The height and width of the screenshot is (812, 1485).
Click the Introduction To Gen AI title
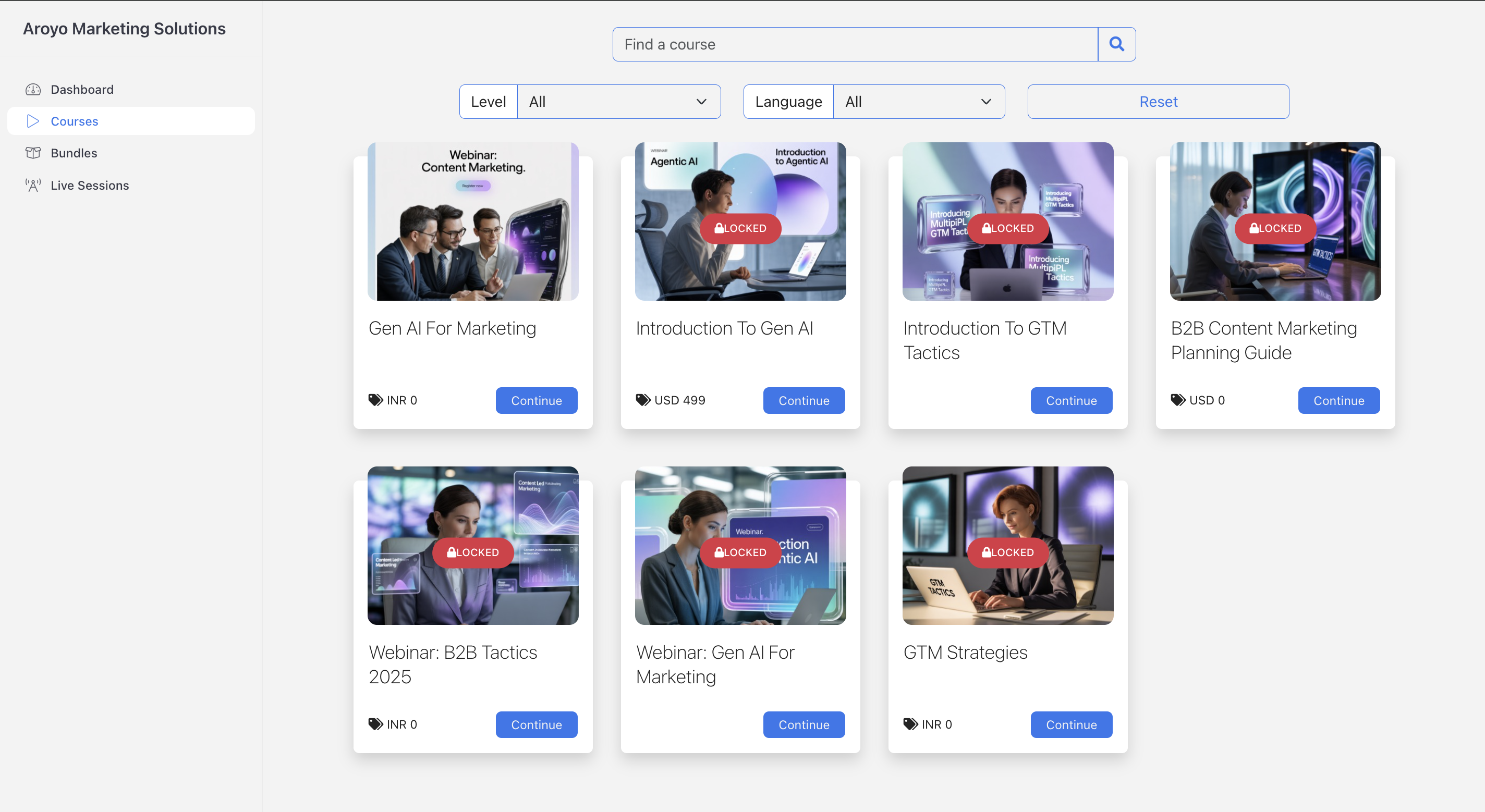pos(724,328)
